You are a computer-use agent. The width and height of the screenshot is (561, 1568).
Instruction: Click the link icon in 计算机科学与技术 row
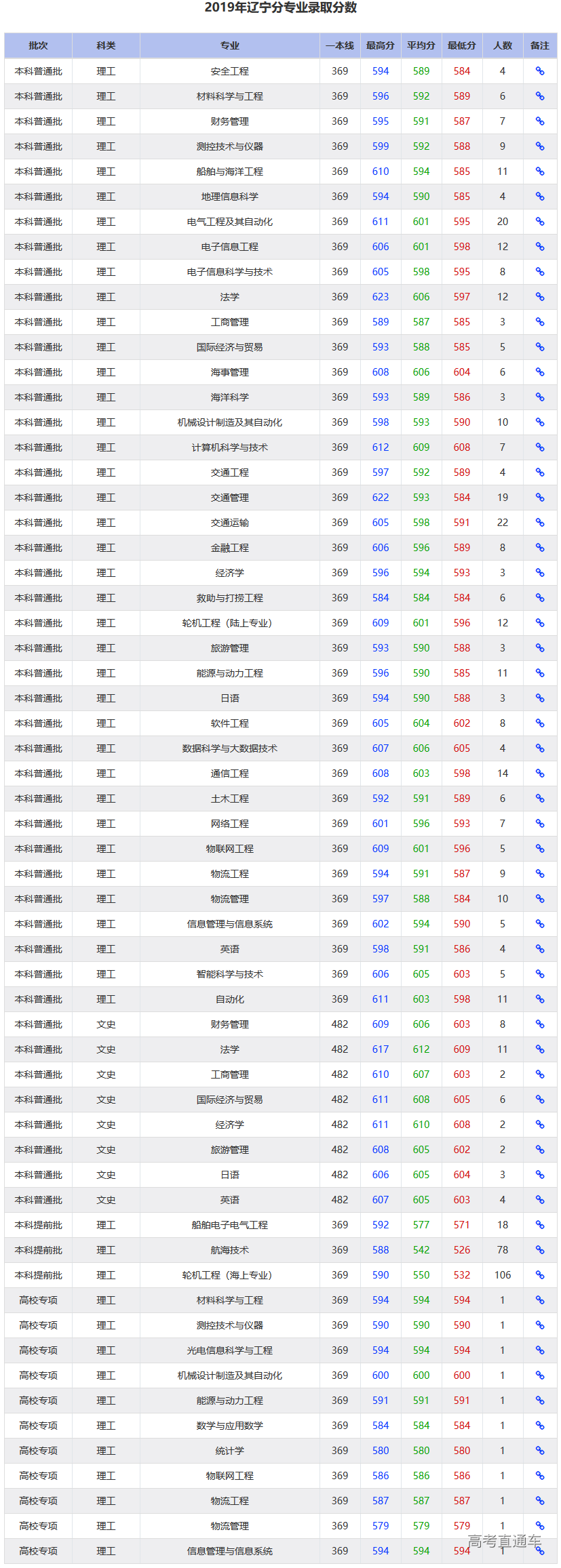pyautogui.click(x=539, y=447)
